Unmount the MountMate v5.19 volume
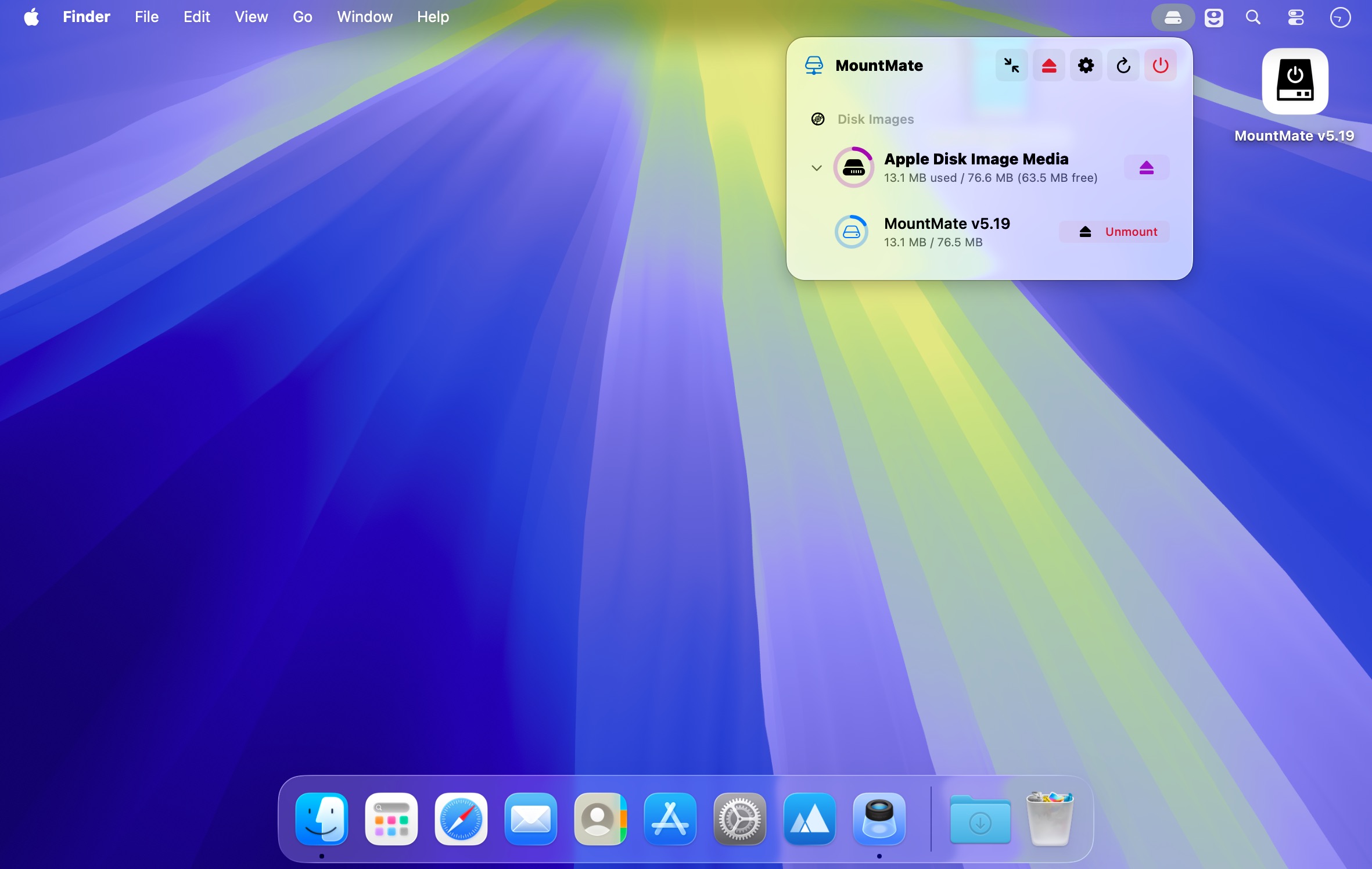The height and width of the screenshot is (869, 1372). point(1114,232)
